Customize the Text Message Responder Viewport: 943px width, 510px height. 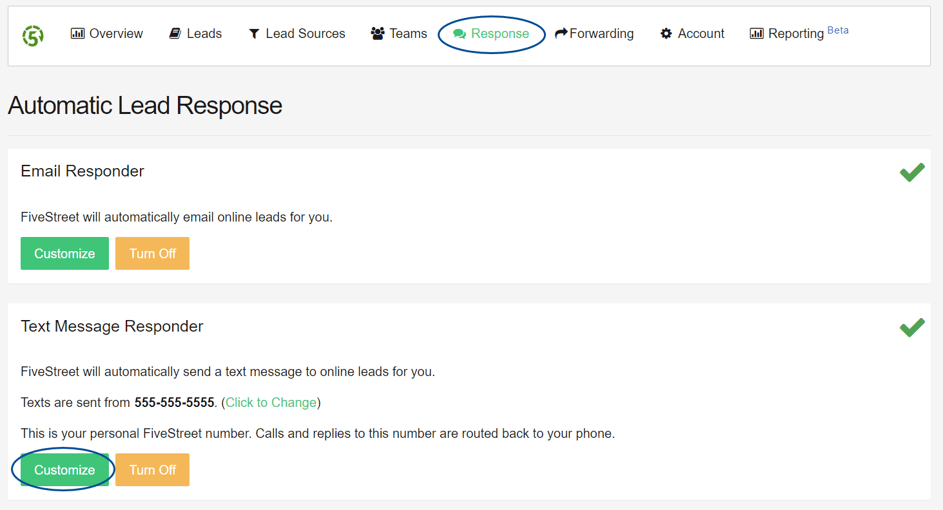click(64, 470)
